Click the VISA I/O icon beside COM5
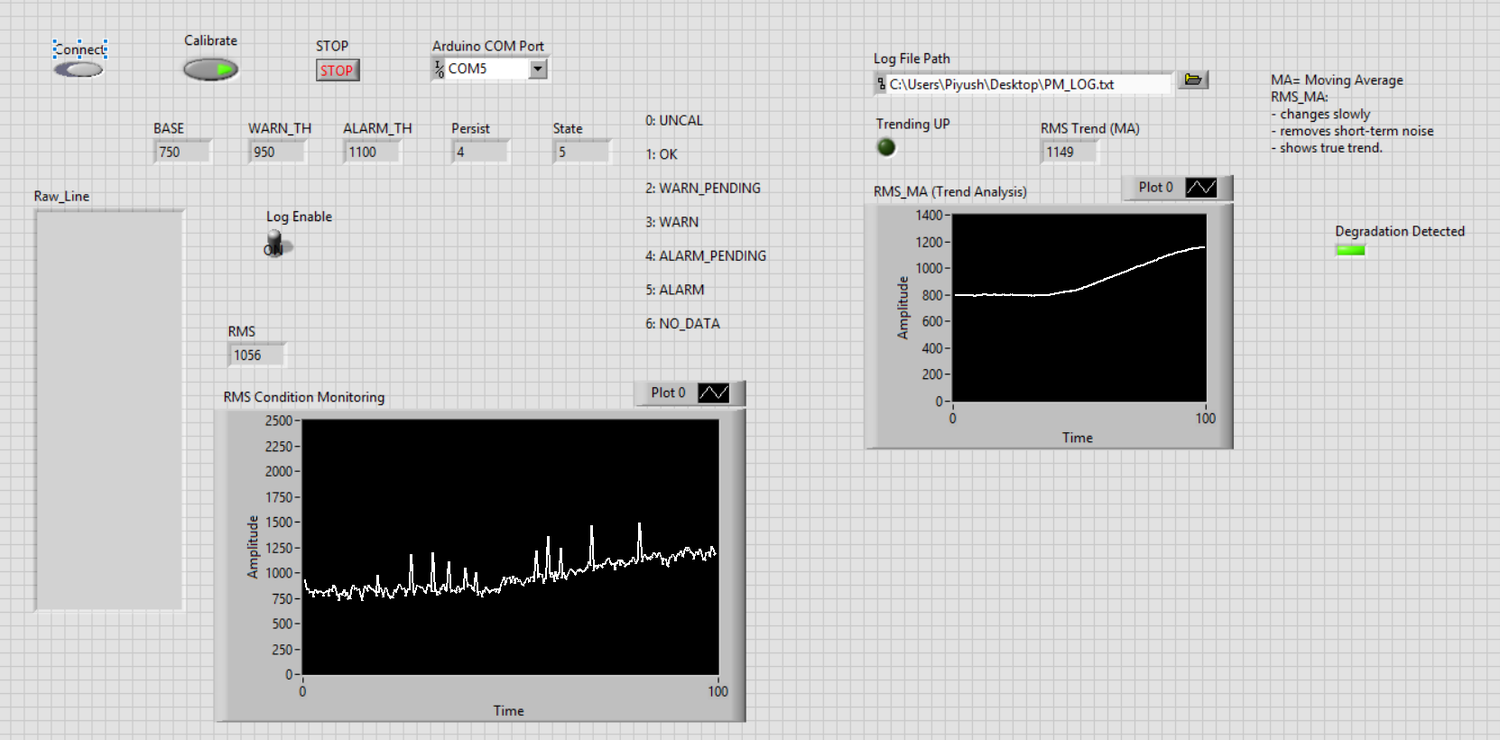This screenshot has height=740, width=1500. coord(438,69)
